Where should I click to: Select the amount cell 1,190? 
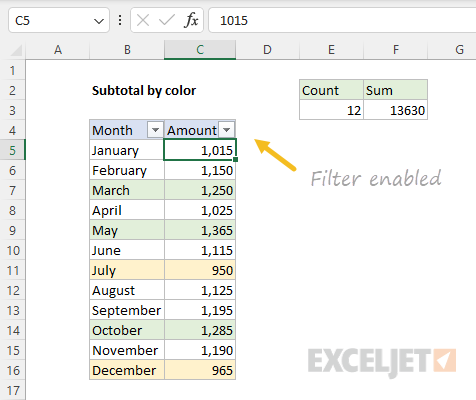[200, 350]
